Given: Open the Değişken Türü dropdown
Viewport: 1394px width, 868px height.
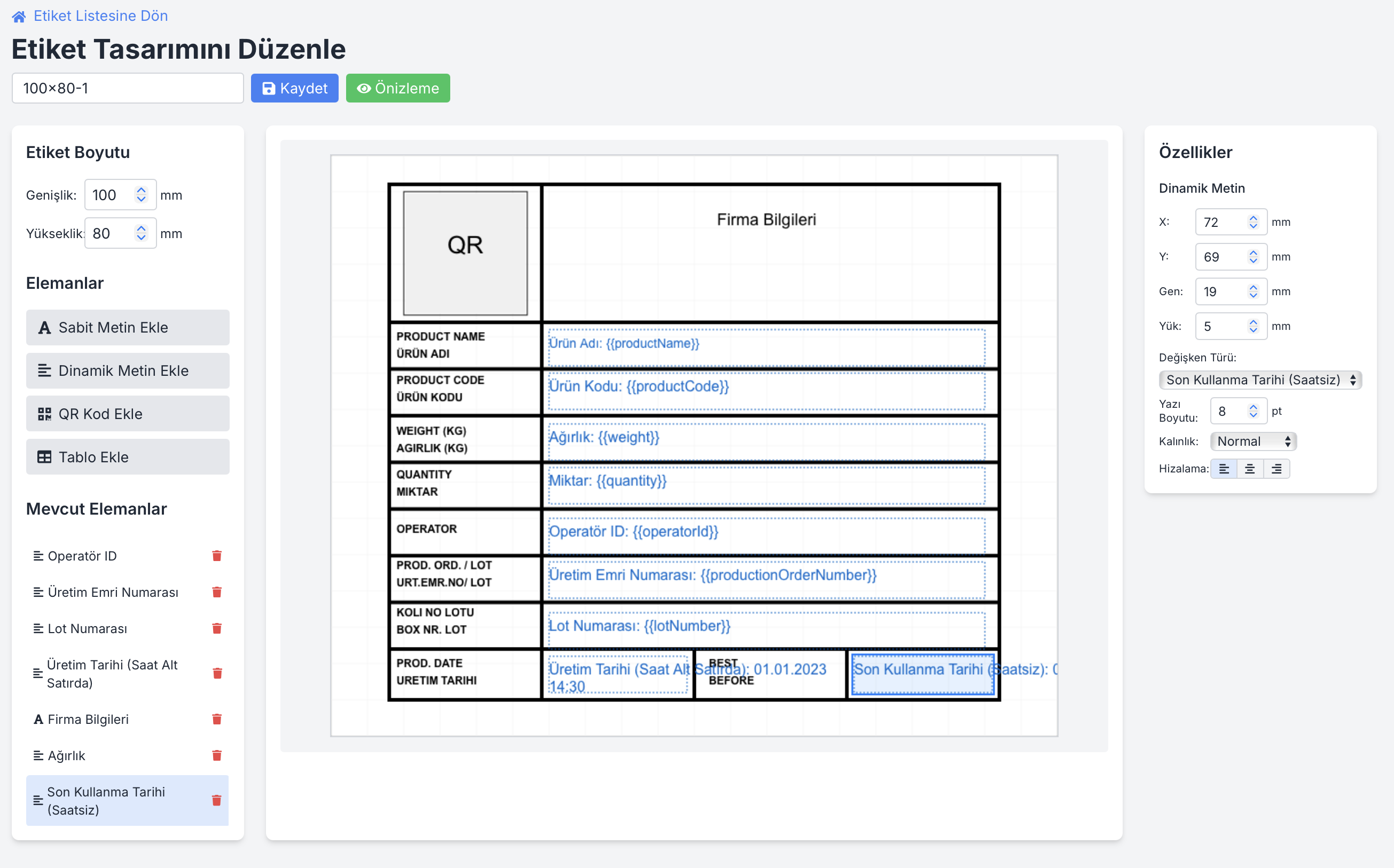Looking at the screenshot, I should pos(1260,380).
